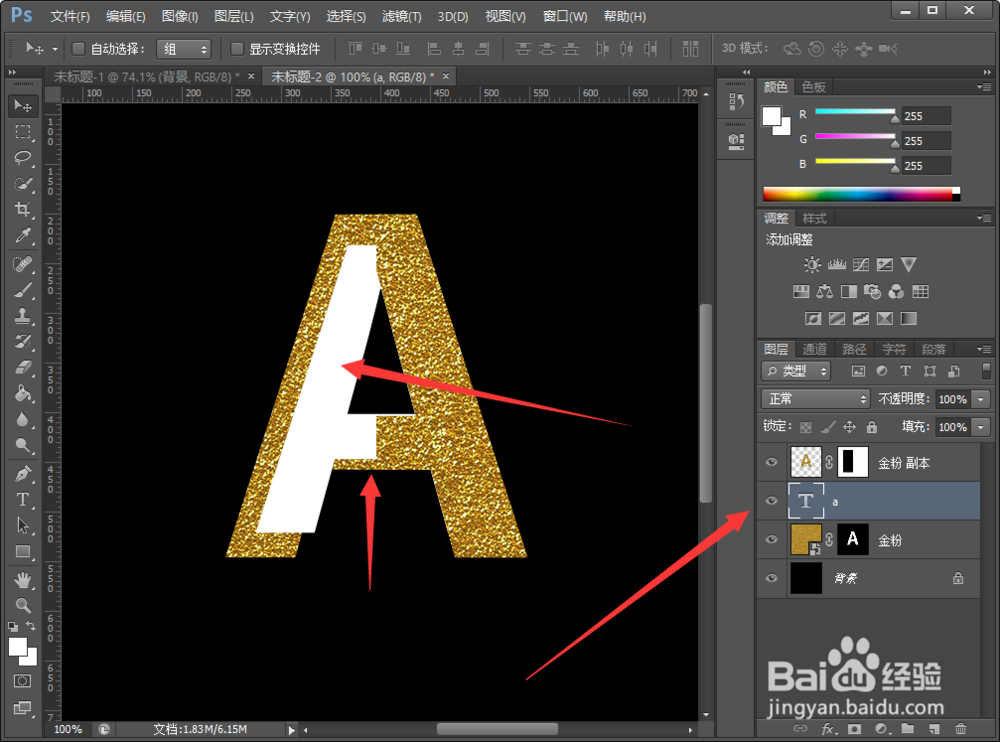Click the 金粉 layer name
Image resolution: width=1000 pixels, height=742 pixels.
pyautogui.click(x=890, y=540)
